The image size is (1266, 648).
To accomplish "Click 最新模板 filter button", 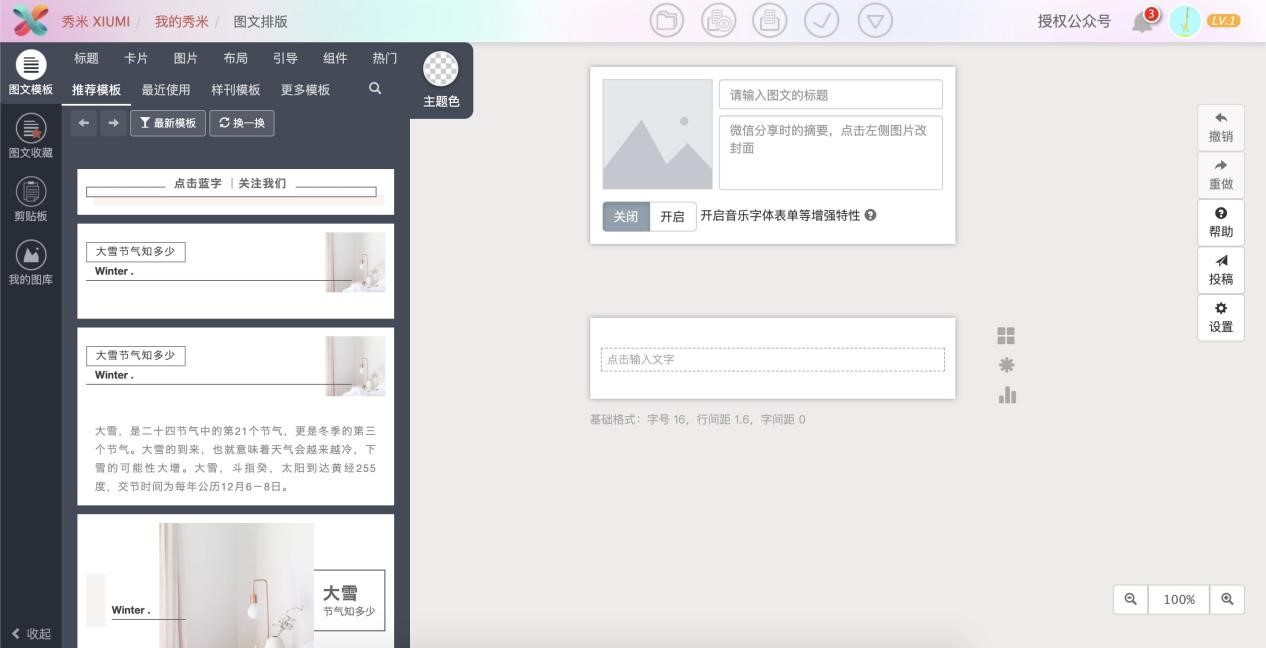I will 168,123.
